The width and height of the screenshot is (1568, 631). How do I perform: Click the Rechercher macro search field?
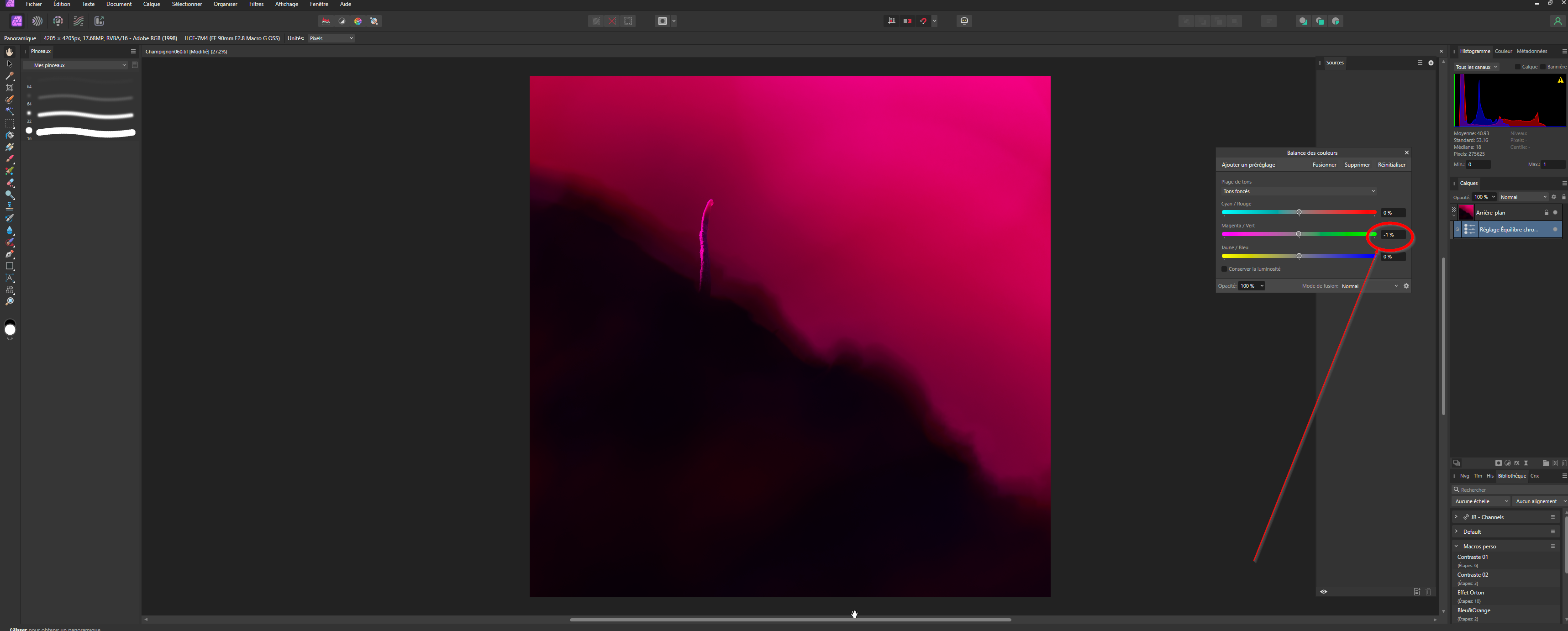pos(1510,490)
